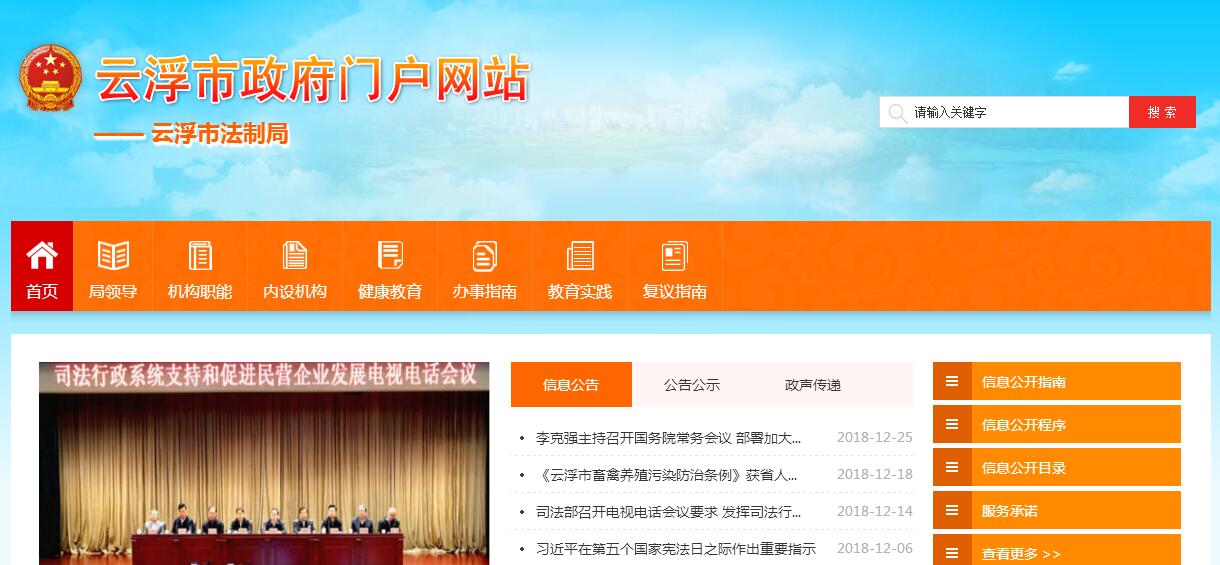Open the 局领导 navigation label
The width and height of the screenshot is (1220, 565).
point(113,292)
